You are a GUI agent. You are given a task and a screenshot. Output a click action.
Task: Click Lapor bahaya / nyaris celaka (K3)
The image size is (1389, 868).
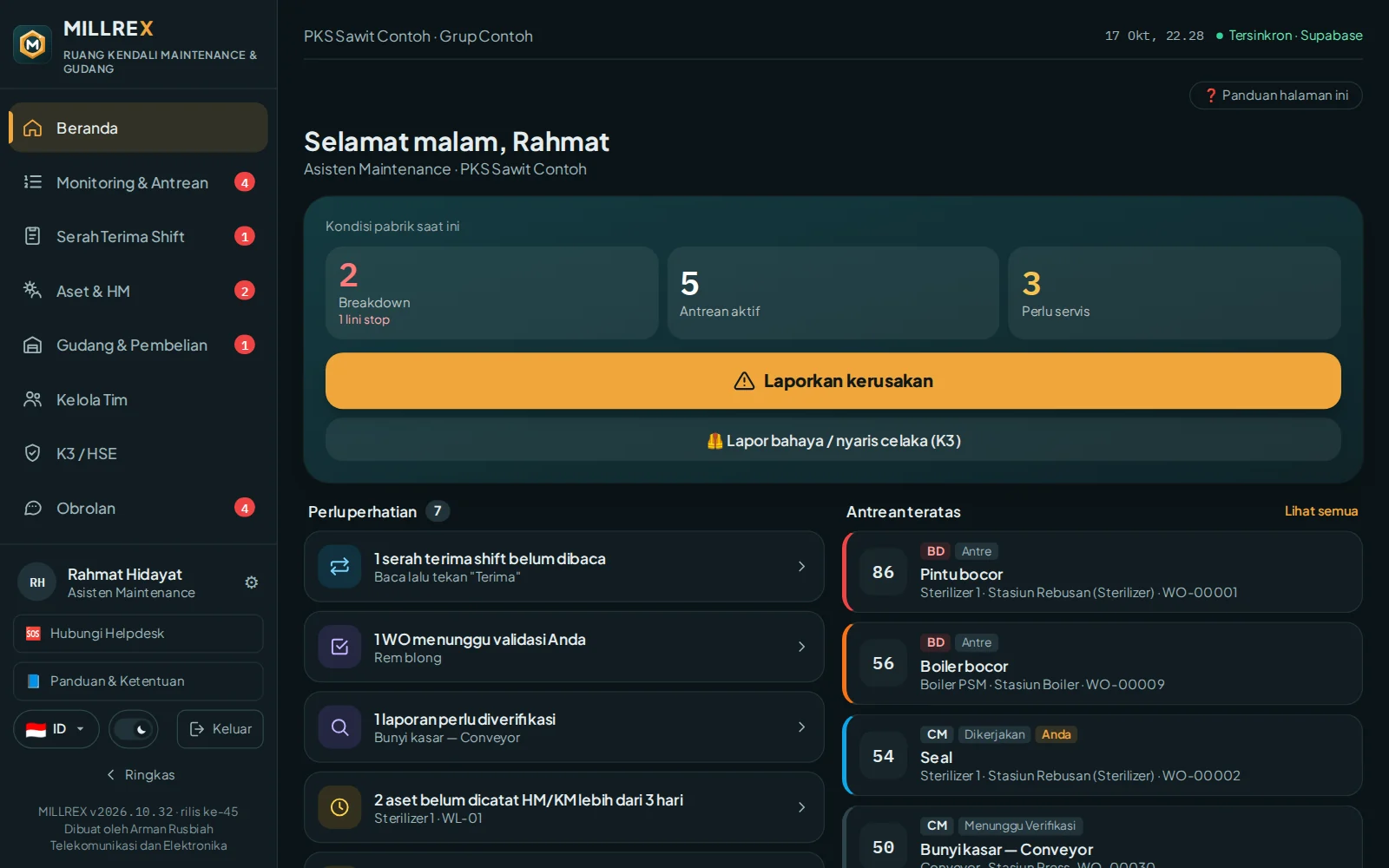833,440
